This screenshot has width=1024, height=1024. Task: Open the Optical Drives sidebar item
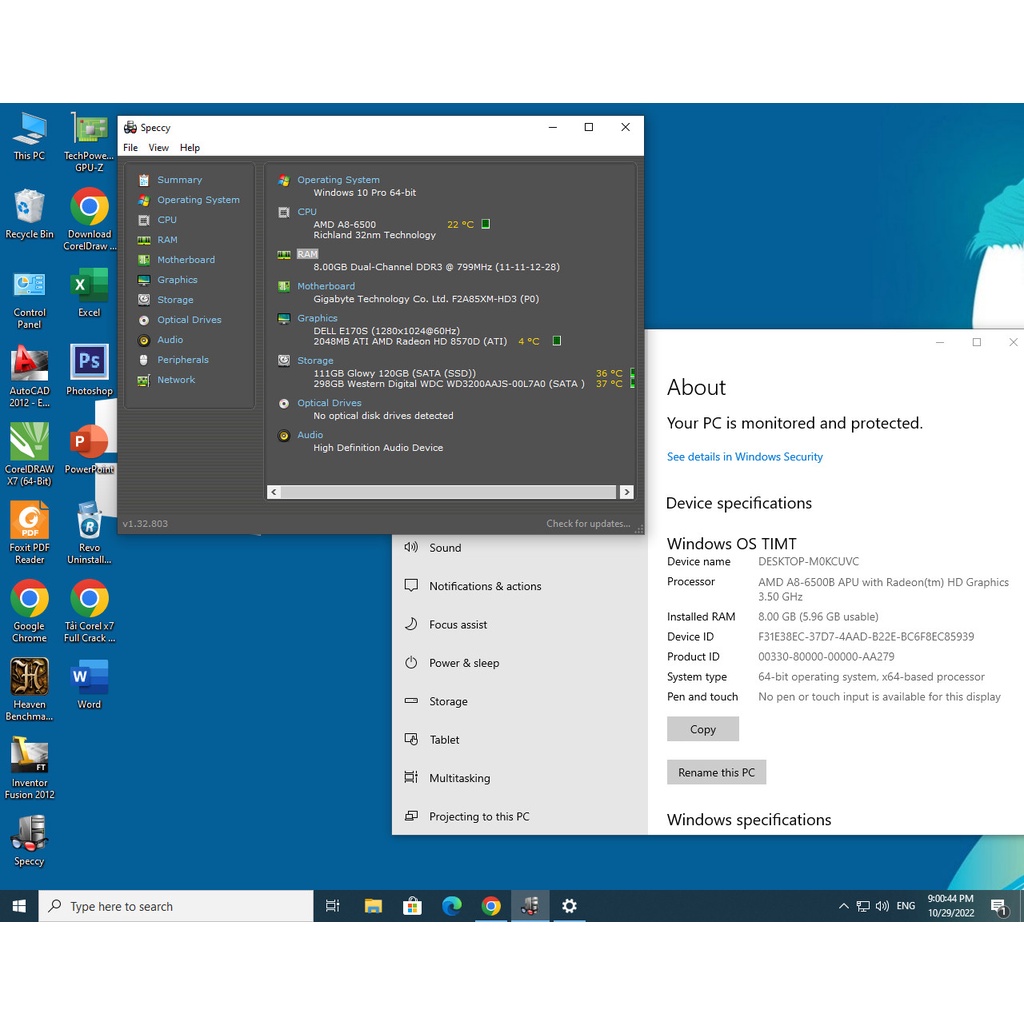[188, 320]
